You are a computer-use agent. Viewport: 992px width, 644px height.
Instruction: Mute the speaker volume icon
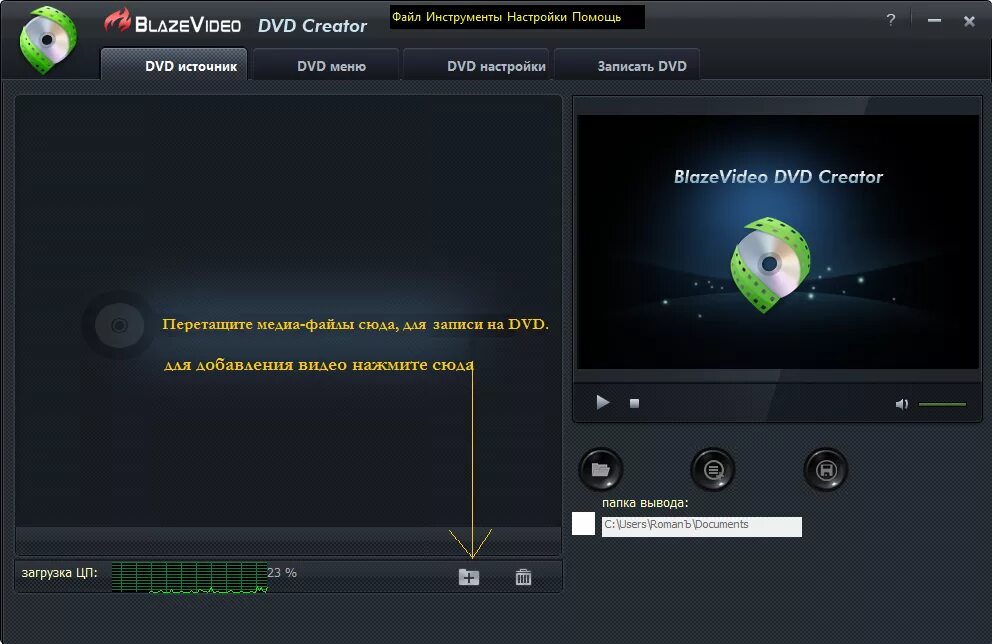pos(902,404)
